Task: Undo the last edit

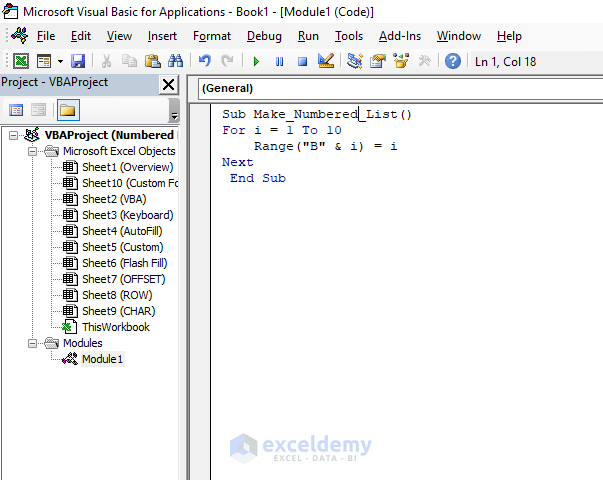Action: pos(205,61)
